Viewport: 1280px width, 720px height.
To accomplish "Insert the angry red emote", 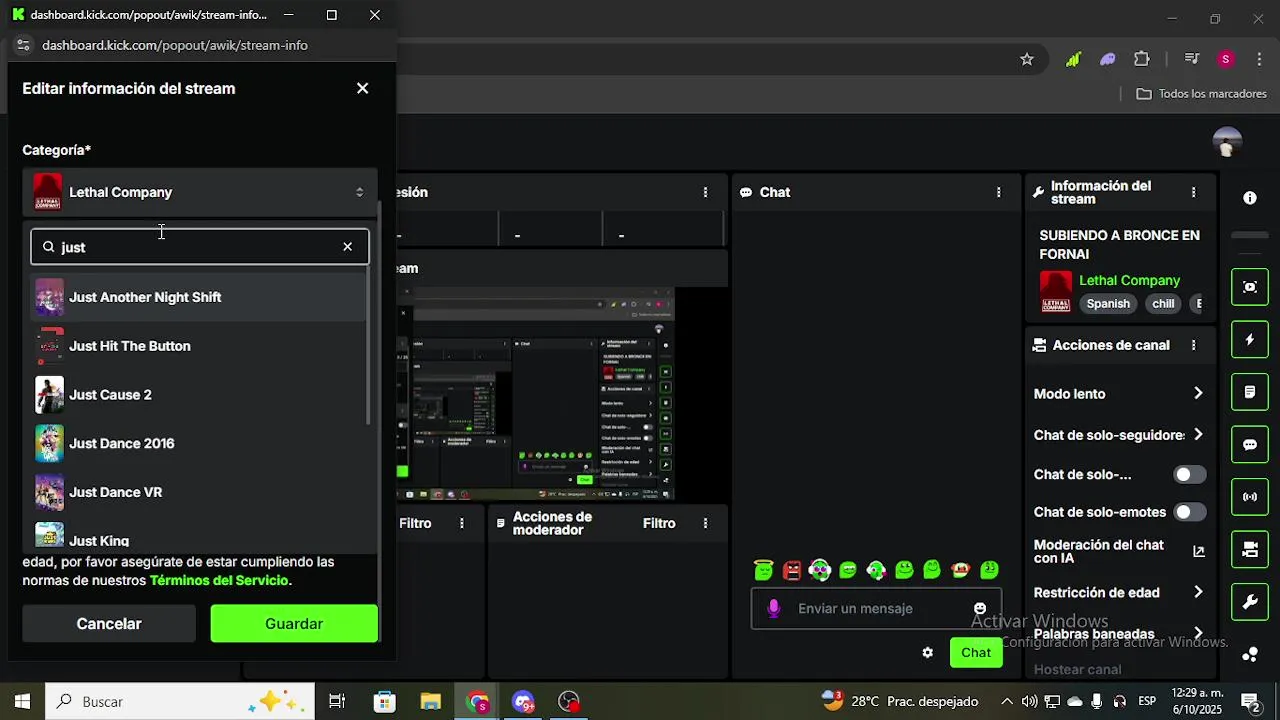I will click(x=792, y=570).
